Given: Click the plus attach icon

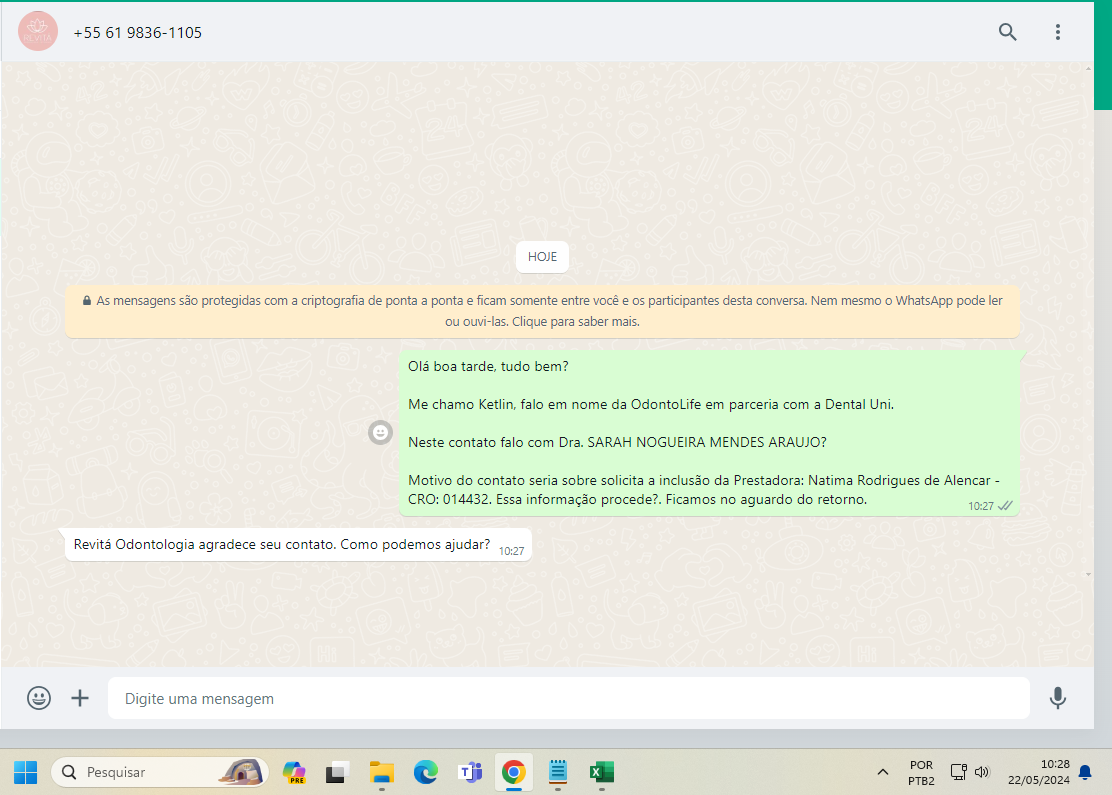Looking at the screenshot, I should (x=80, y=698).
